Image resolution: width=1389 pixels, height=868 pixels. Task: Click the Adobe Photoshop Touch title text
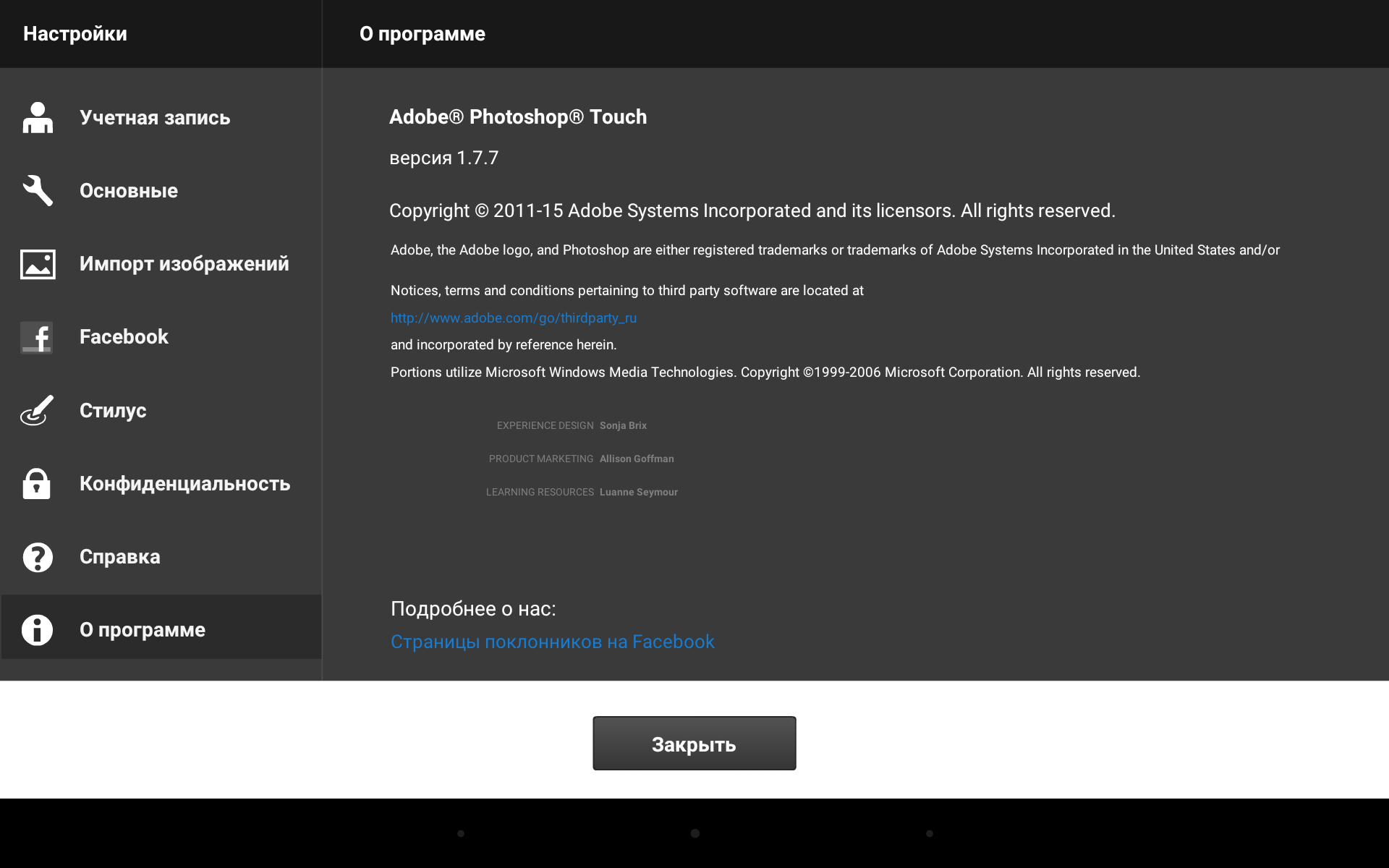[518, 117]
